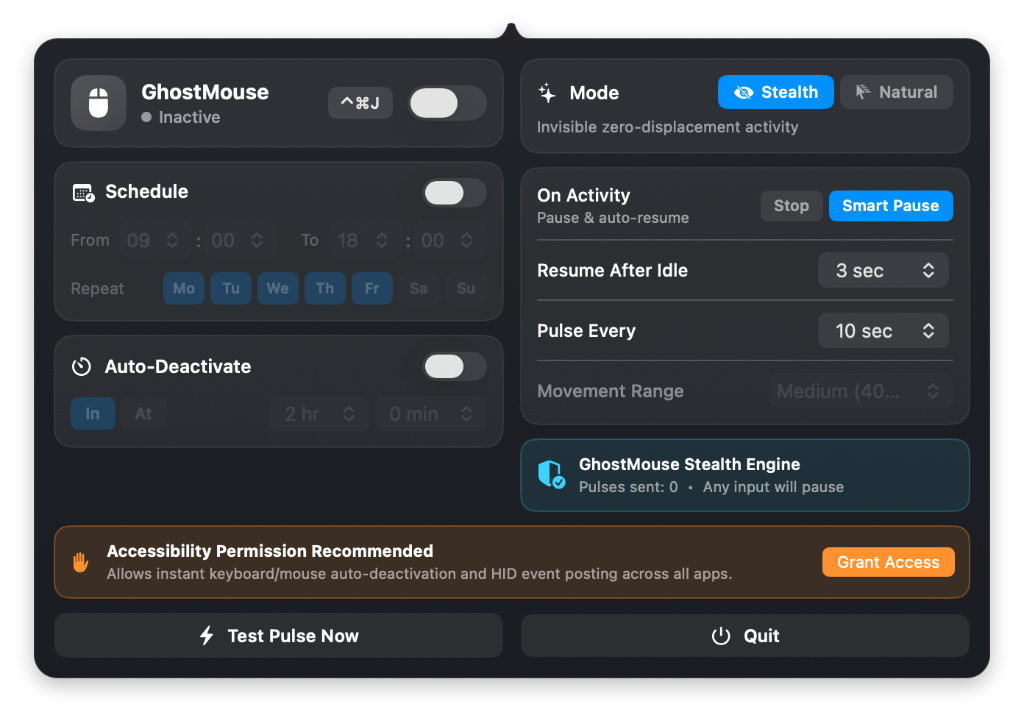
Task: Click the GhostMouse mouse app icon
Action: pyautogui.click(x=99, y=103)
